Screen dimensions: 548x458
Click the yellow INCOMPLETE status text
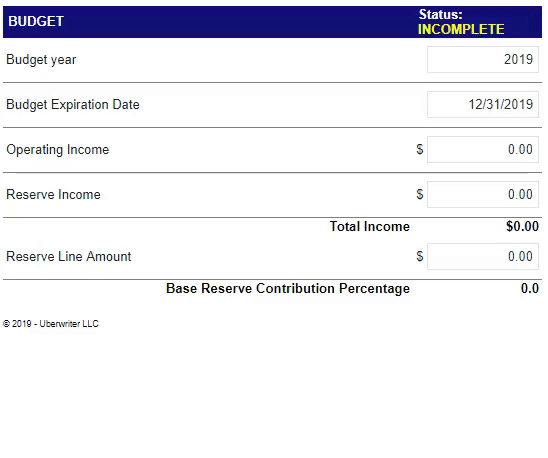[x=461, y=29]
